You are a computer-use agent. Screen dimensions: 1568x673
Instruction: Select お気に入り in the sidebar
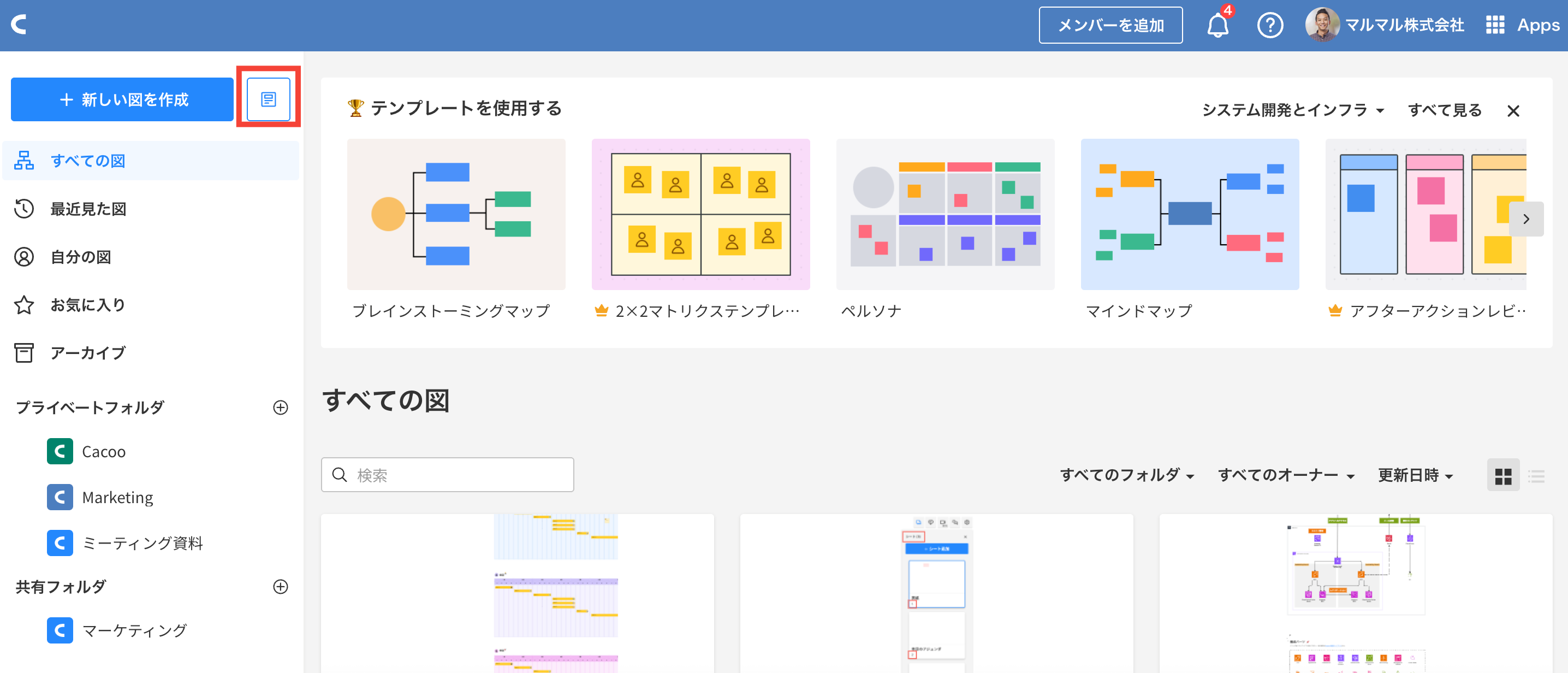151,304
